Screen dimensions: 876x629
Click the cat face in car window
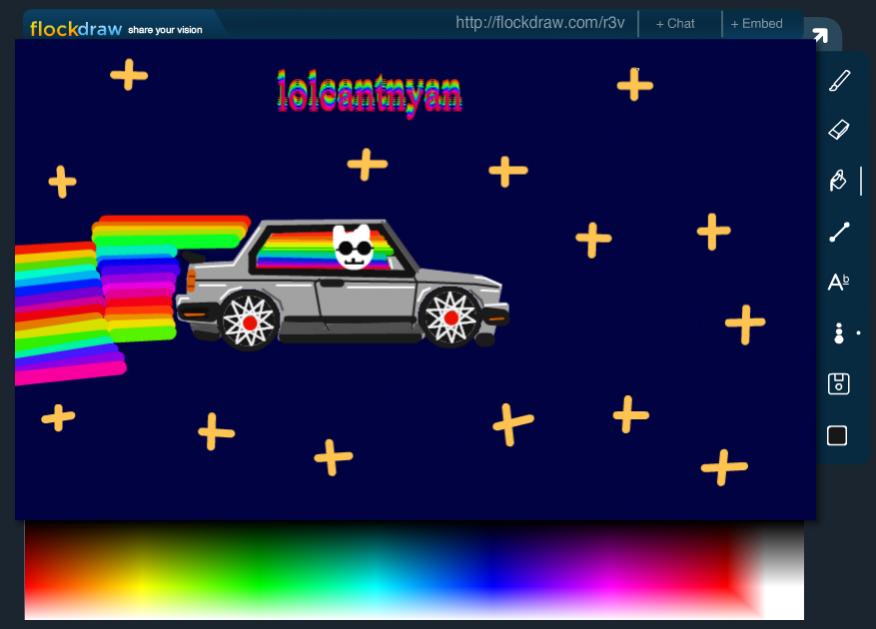tap(352, 247)
